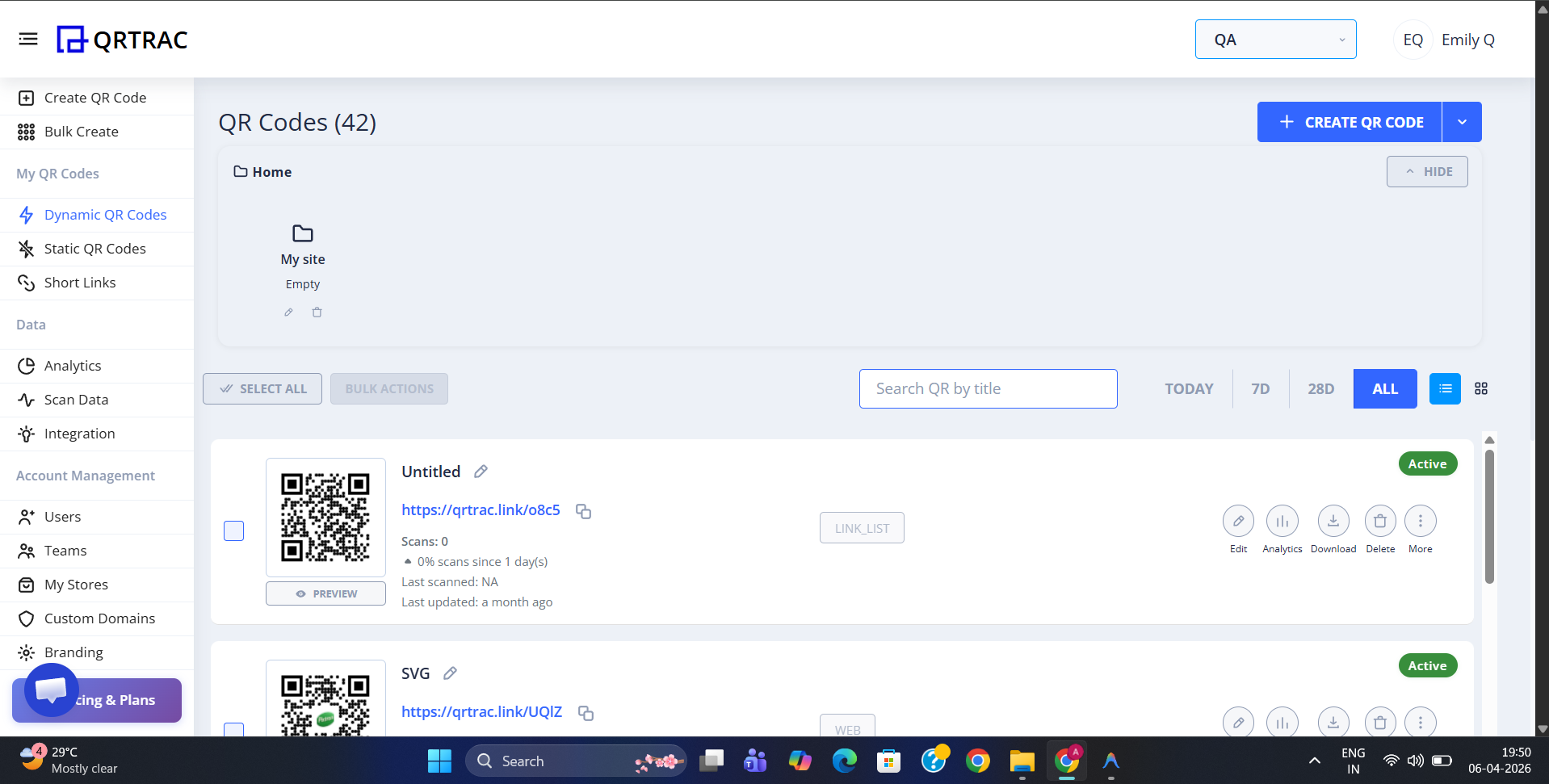Tick the checkbox for Untitled QR code

coord(233,530)
